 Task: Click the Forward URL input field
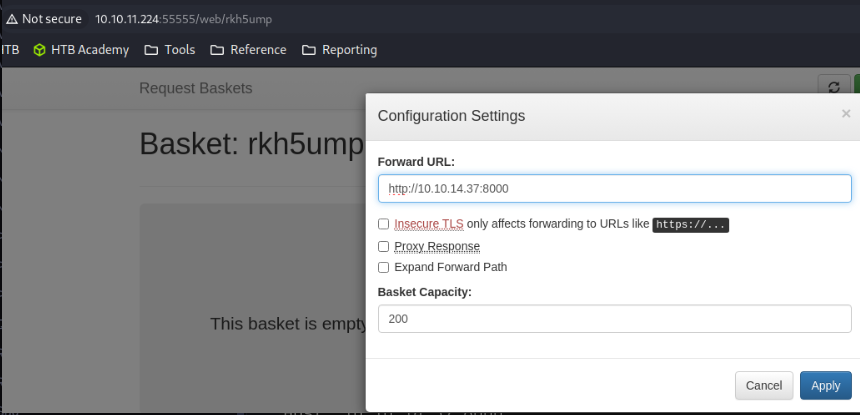614,189
